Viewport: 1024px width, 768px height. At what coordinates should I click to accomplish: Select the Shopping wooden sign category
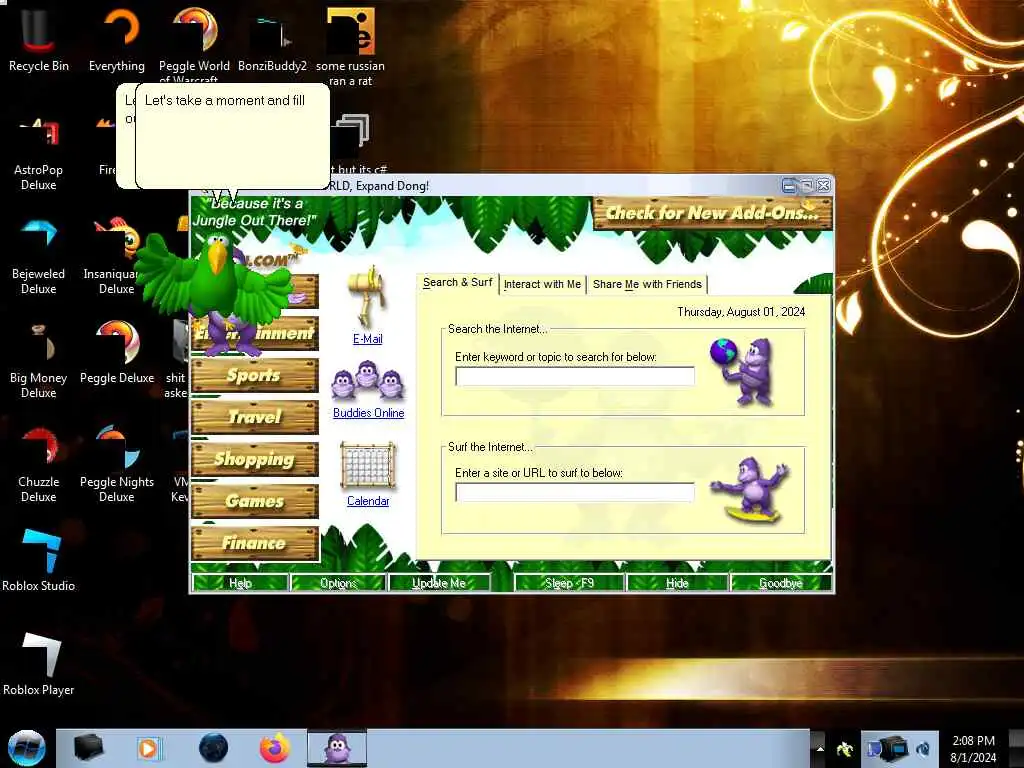click(x=255, y=459)
